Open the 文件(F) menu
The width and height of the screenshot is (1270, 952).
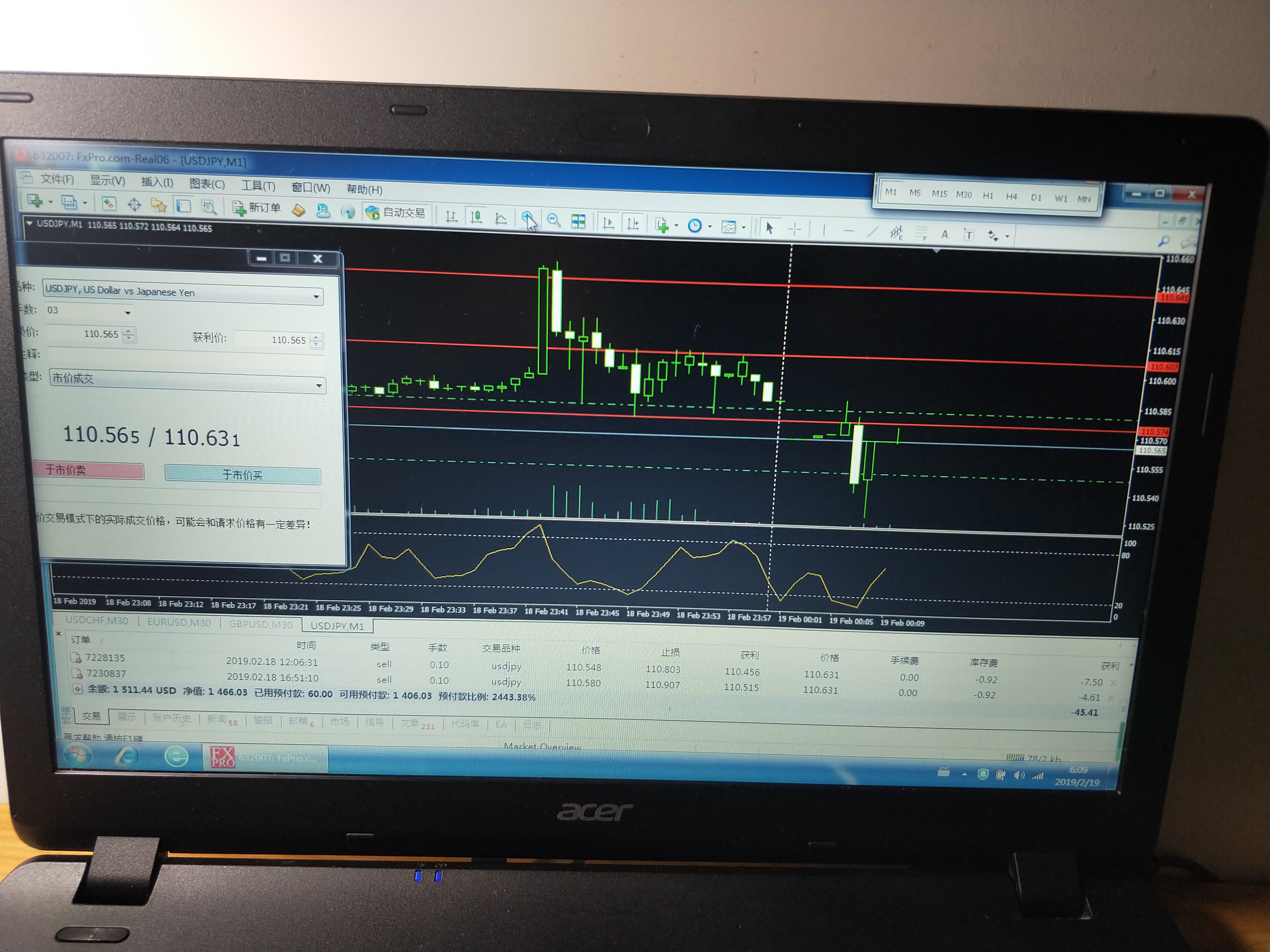[57, 180]
